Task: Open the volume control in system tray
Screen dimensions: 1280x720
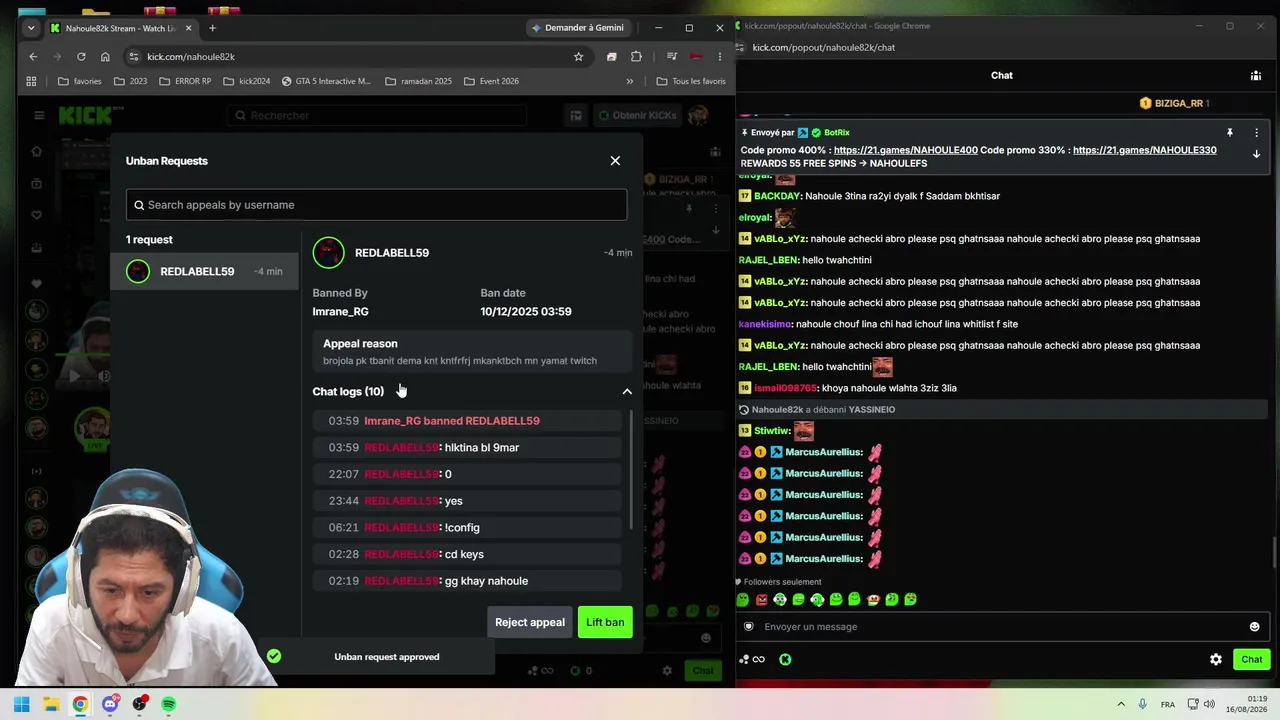Action: pyautogui.click(x=1209, y=704)
